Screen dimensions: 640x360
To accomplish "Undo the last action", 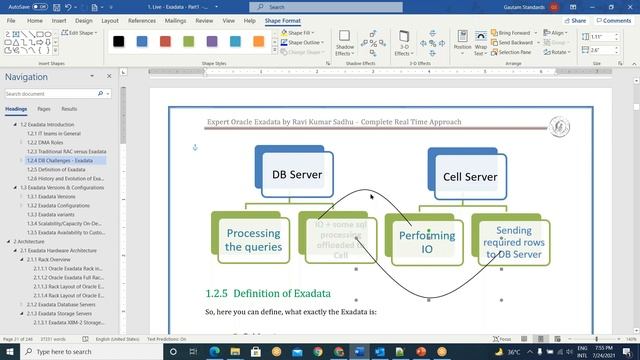I will coord(68,7).
